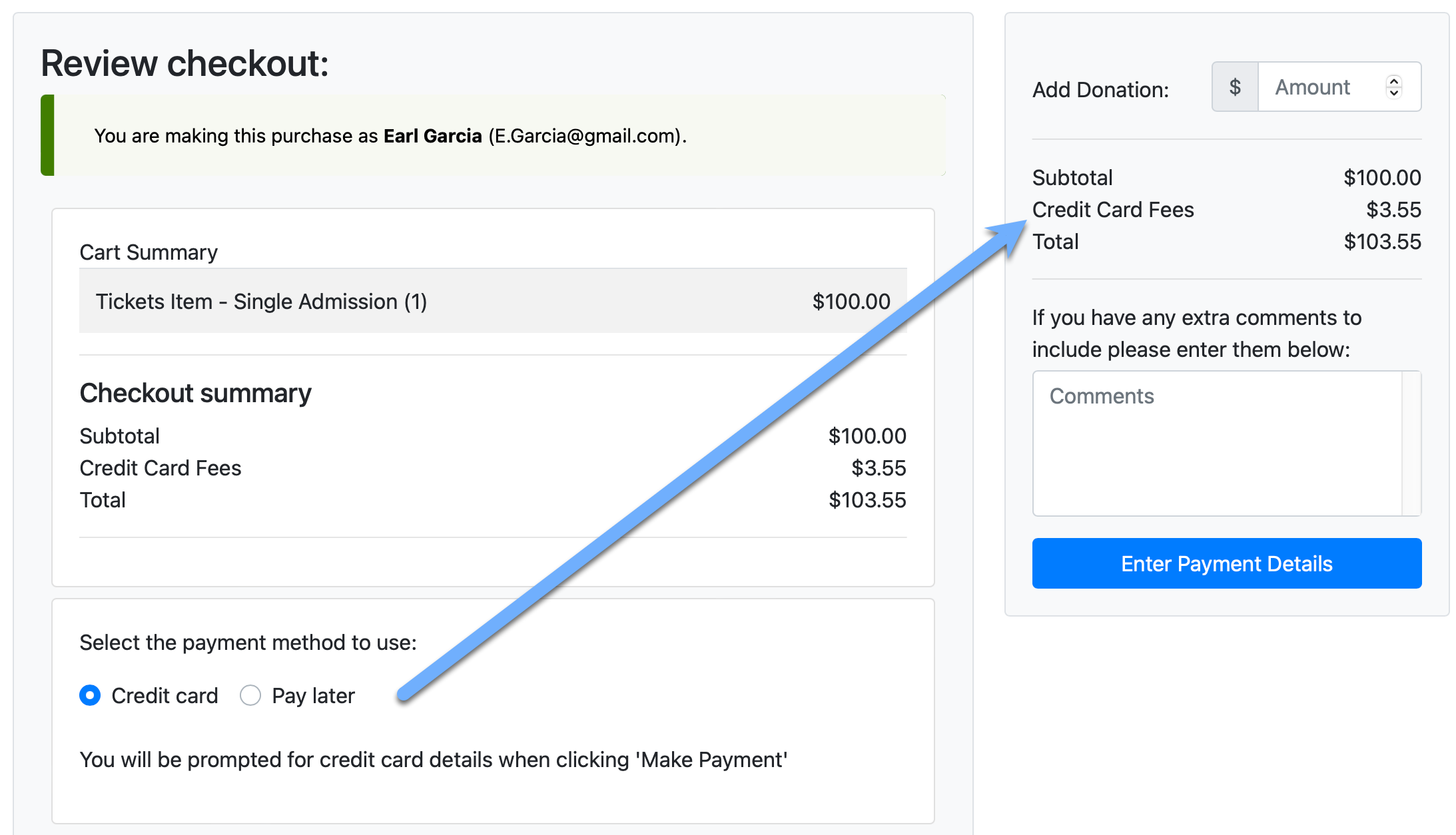Decrease donation with the stepper down arrow

1393,93
